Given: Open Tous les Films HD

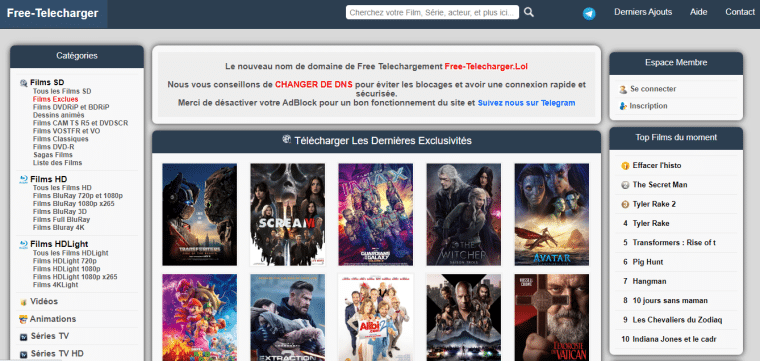Looking at the screenshot, I should (x=62, y=188).
